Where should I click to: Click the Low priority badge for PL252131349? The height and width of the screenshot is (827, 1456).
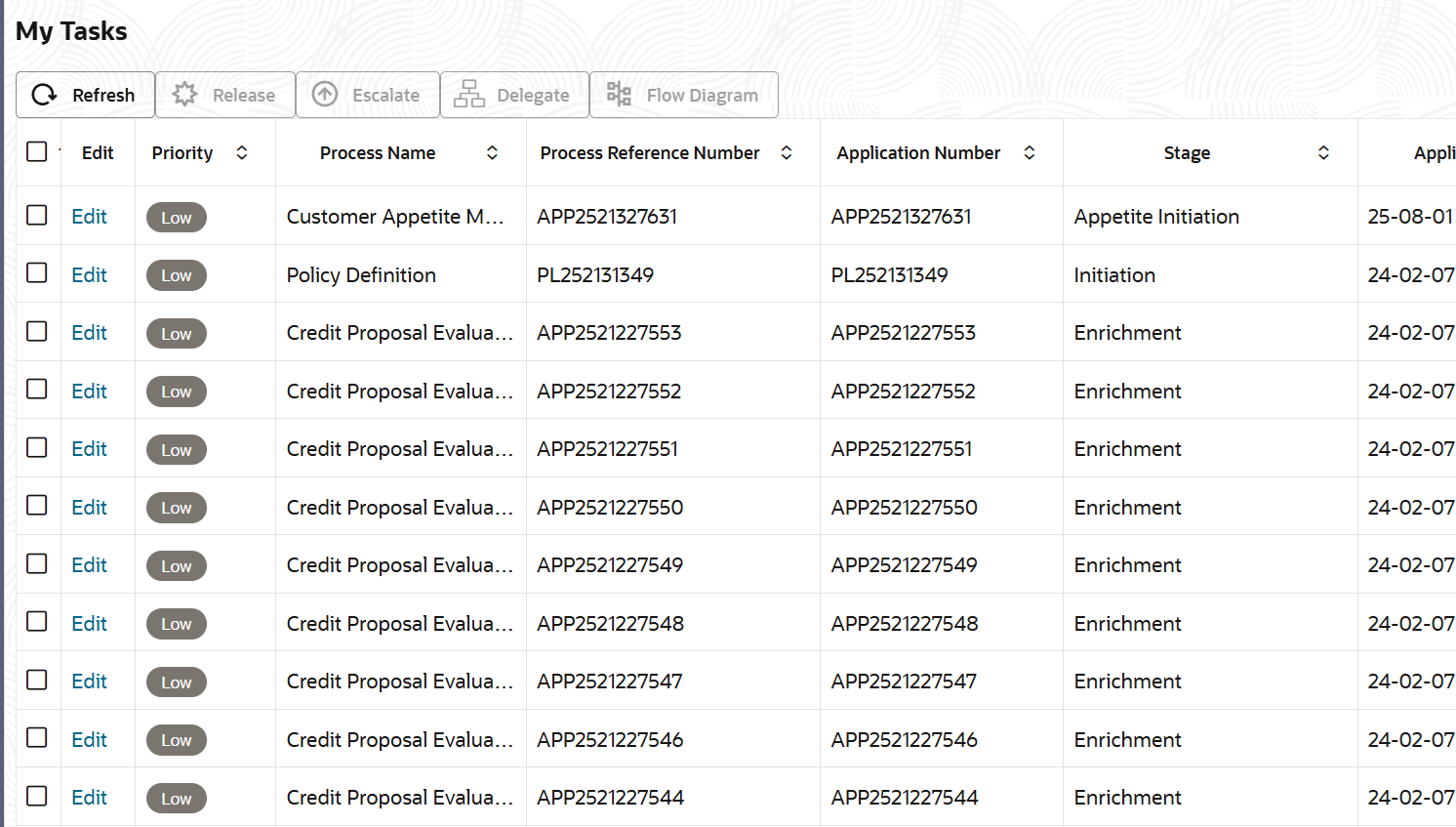(177, 275)
